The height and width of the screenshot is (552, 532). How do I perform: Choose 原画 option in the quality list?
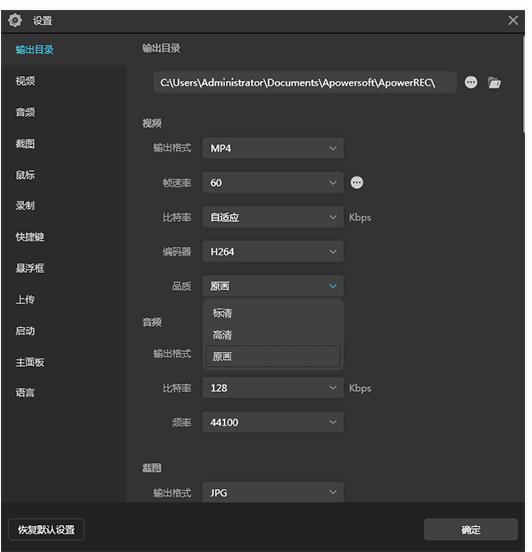pyautogui.click(x=273, y=357)
